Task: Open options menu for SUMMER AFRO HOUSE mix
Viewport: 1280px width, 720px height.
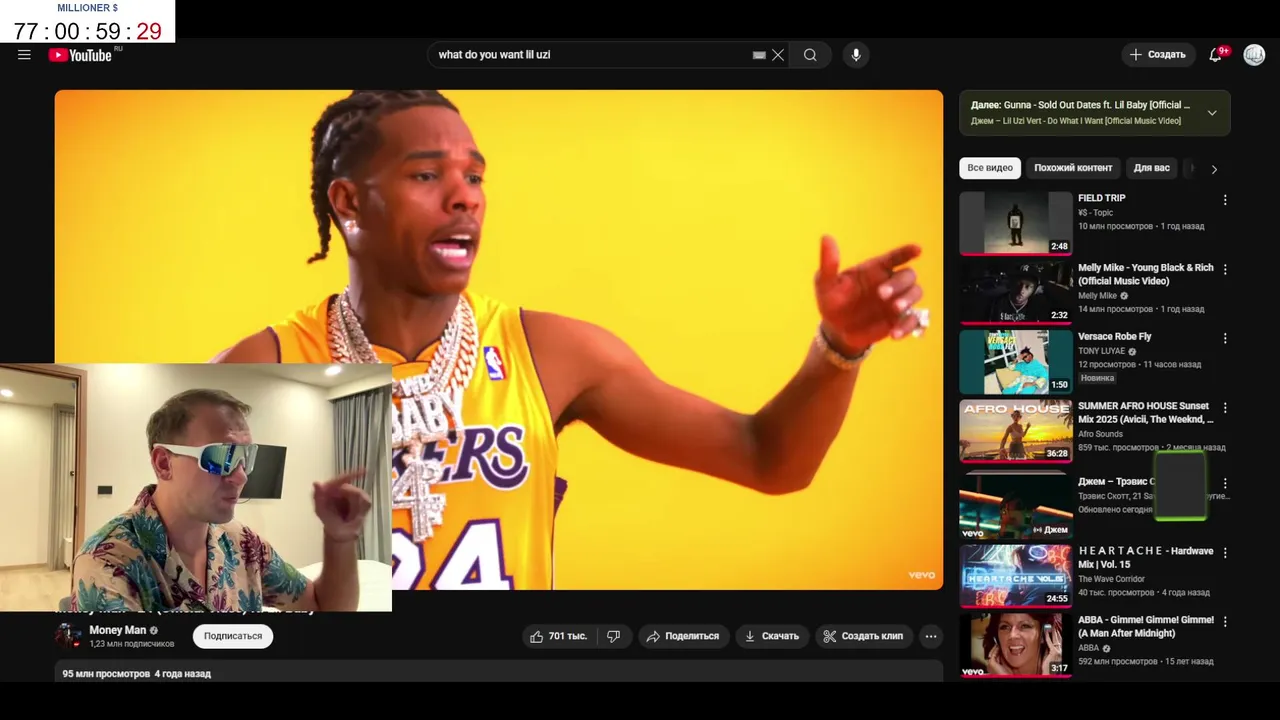Action: tap(1225, 408)
